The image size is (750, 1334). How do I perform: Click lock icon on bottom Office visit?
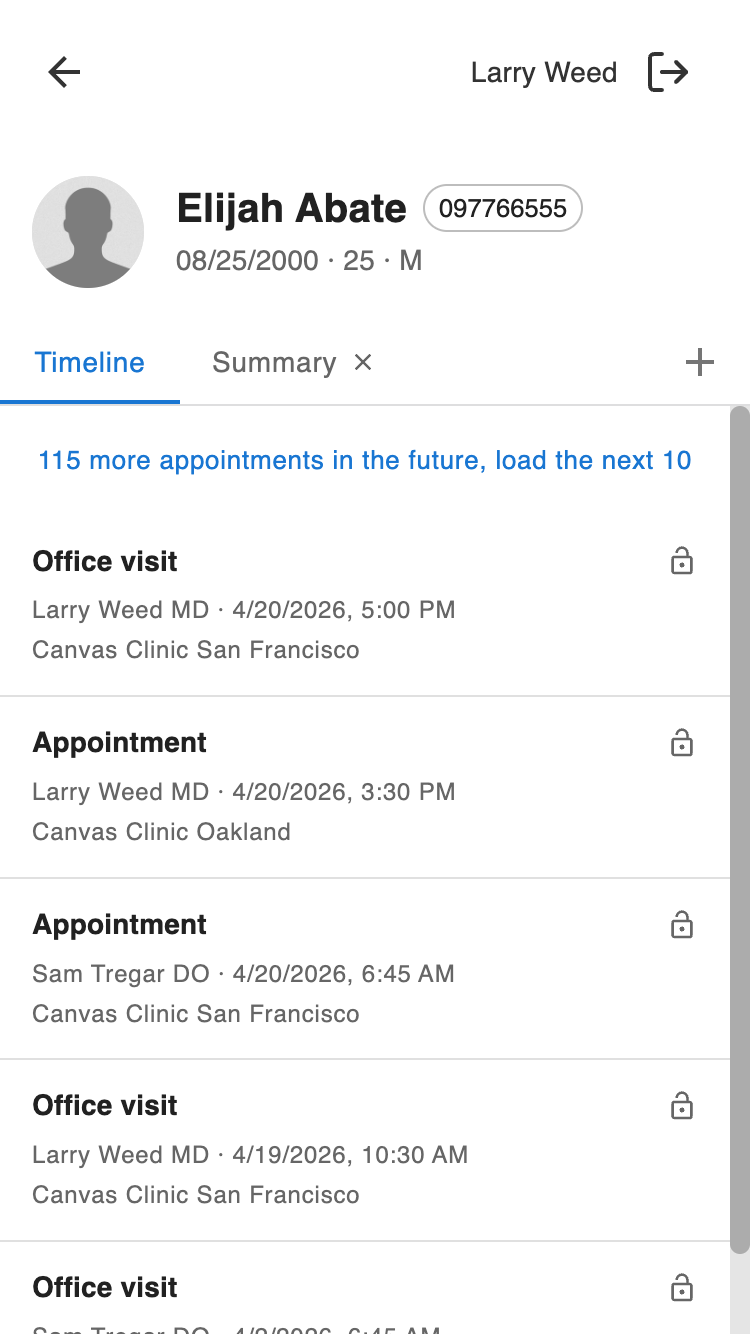[x=681, y=1287]
